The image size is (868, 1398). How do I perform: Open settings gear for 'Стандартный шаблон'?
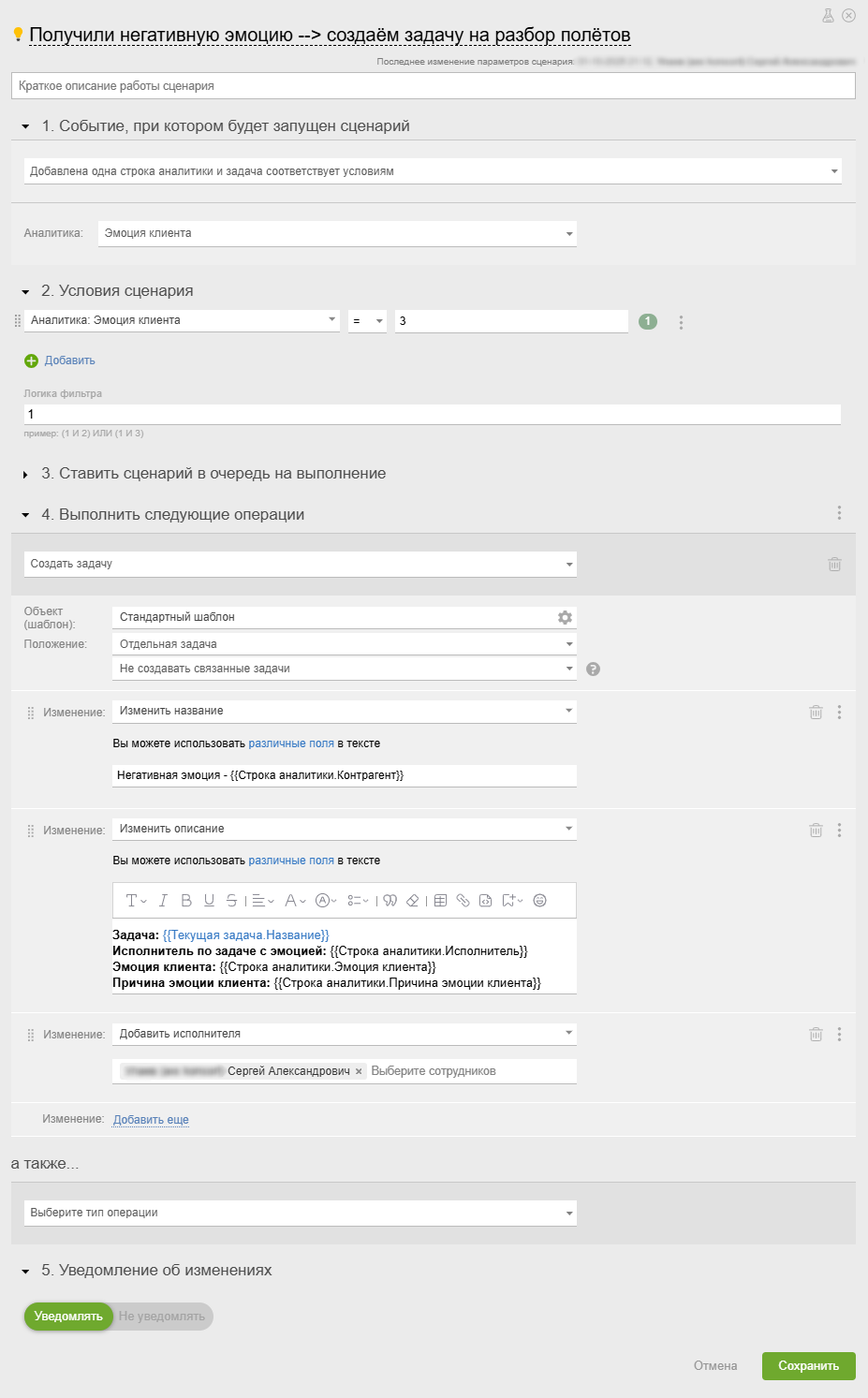[x=565, y=618]
